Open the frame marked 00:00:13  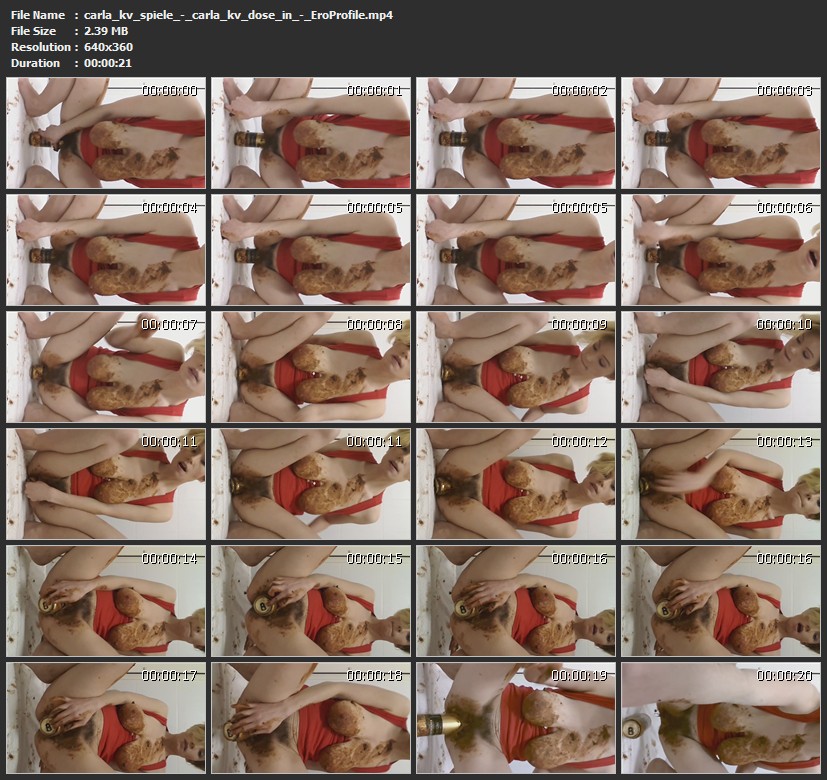pyautogui.click(x=721, y=483)
